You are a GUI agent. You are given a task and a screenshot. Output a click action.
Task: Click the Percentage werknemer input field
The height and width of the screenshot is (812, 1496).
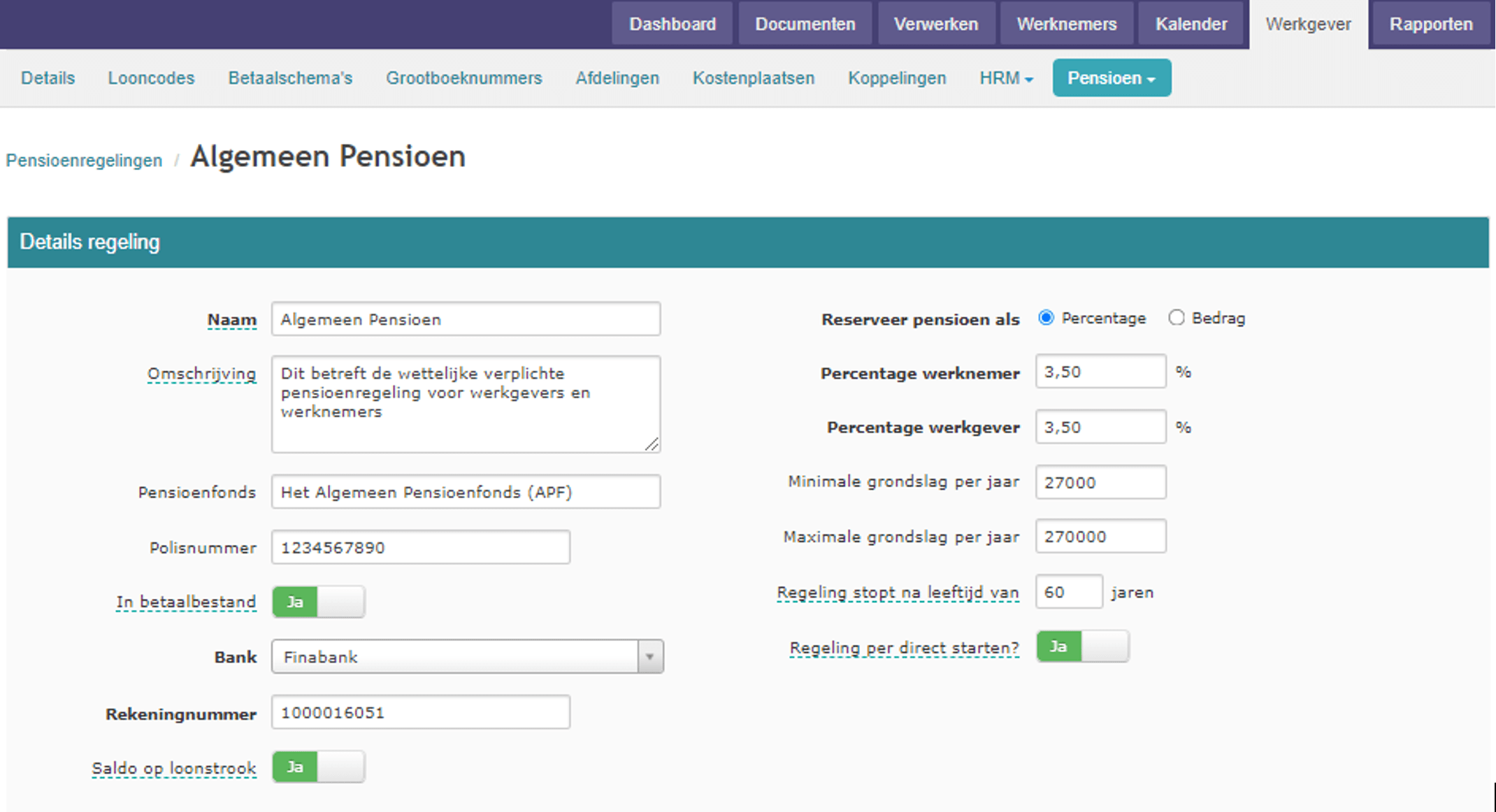1100,372
